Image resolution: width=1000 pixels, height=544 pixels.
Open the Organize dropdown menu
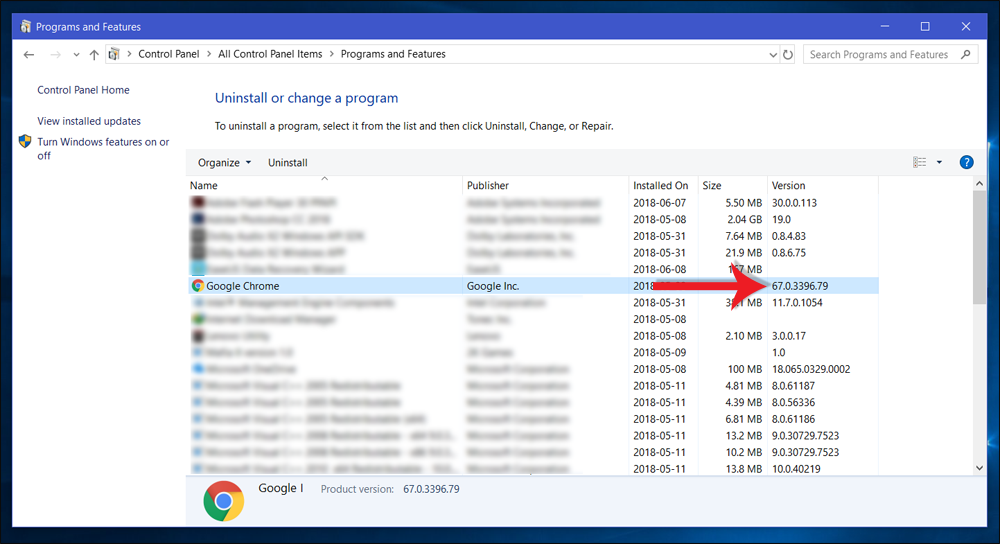[x=224, y=163]
